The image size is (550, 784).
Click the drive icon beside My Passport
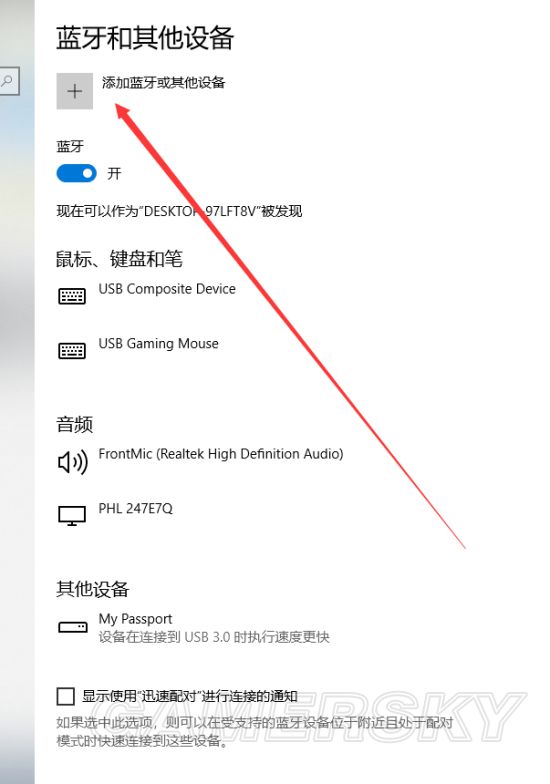[x=73, y=626]
